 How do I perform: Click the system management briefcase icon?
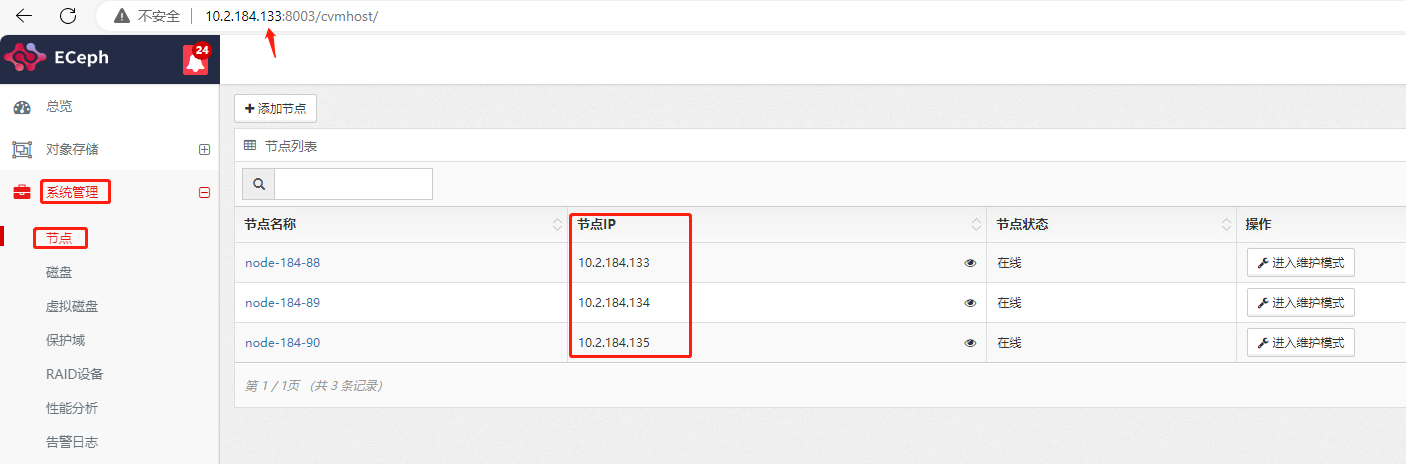coord(22,192)
